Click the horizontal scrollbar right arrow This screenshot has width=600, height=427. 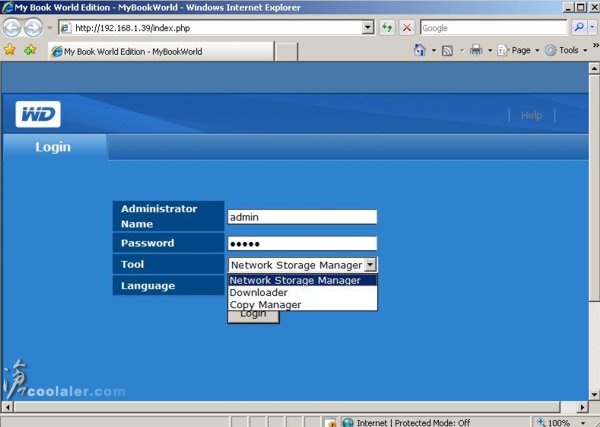[582, 407]
